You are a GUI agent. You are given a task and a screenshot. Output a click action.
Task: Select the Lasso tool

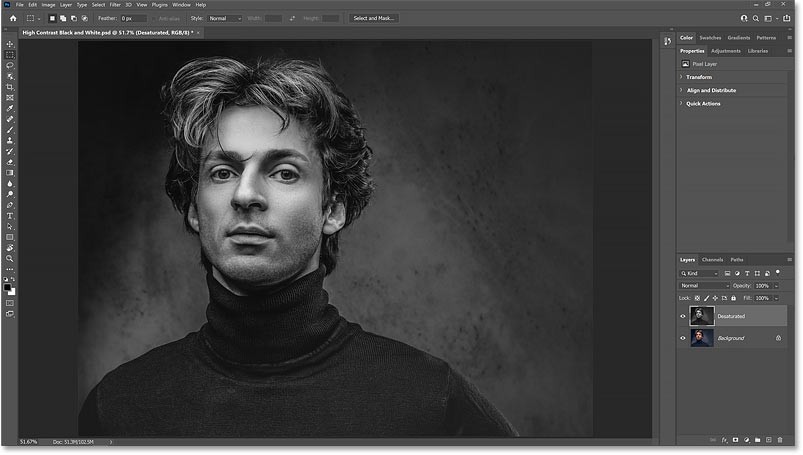click(x=10, y=66)
